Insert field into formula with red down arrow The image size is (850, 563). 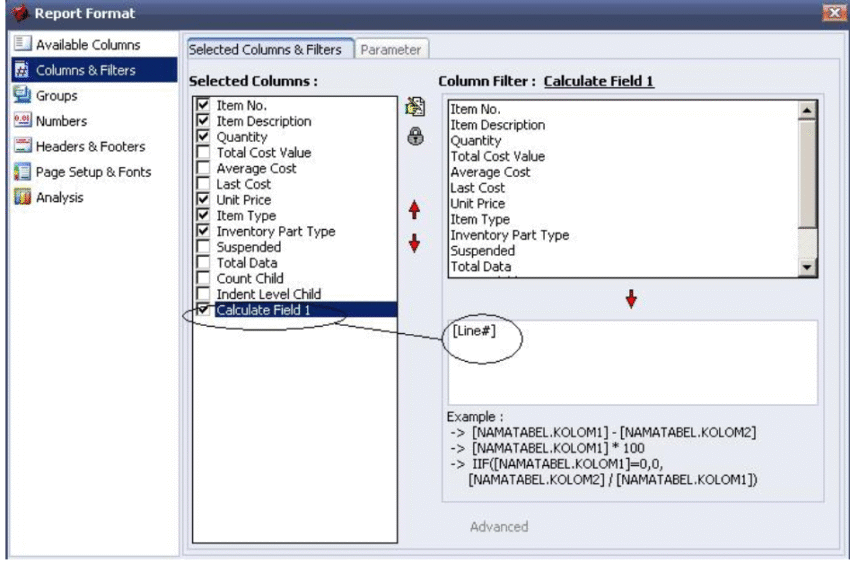click(631, 299)
